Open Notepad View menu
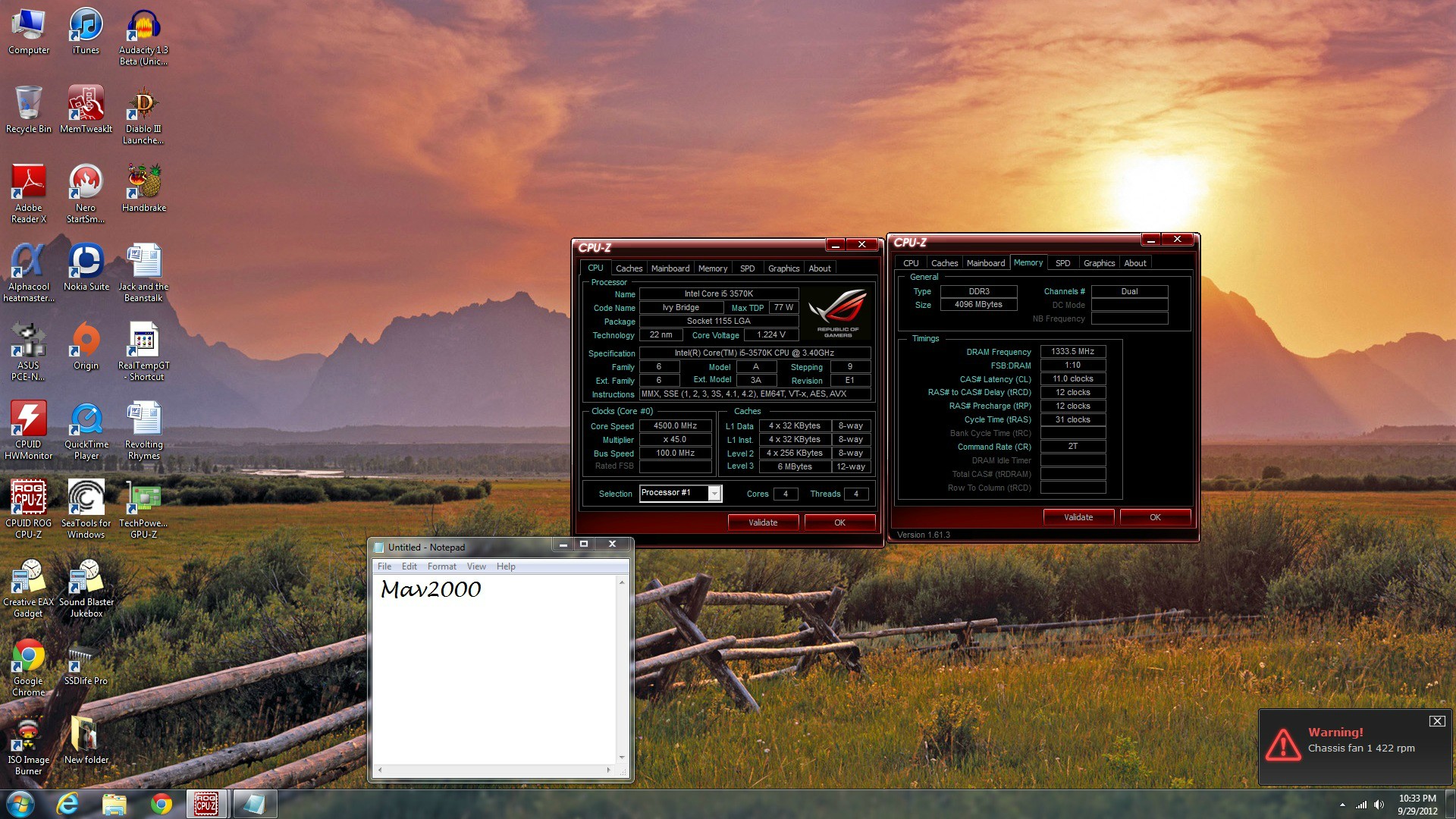The width and height of the screenshot is (1456, 819). pyautogui.click(x=476, y=566)
